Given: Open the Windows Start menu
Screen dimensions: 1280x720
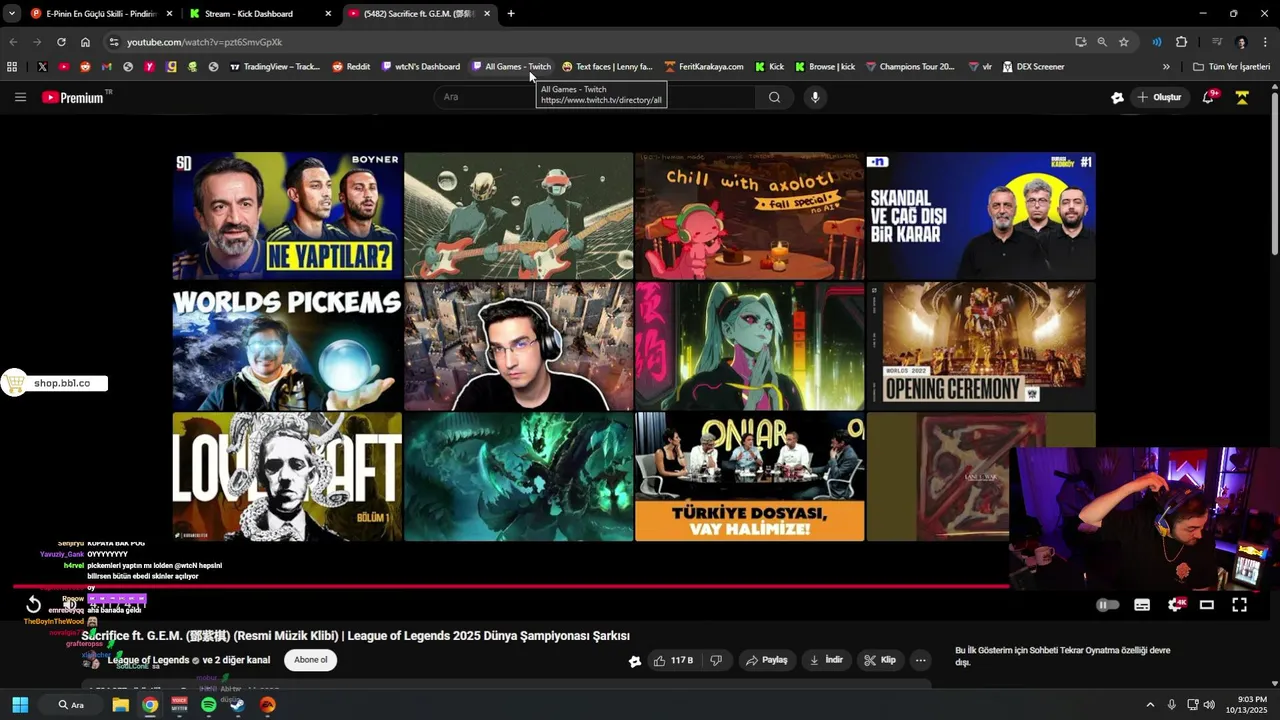Looking at the screenshot, I should coord(20,705).
